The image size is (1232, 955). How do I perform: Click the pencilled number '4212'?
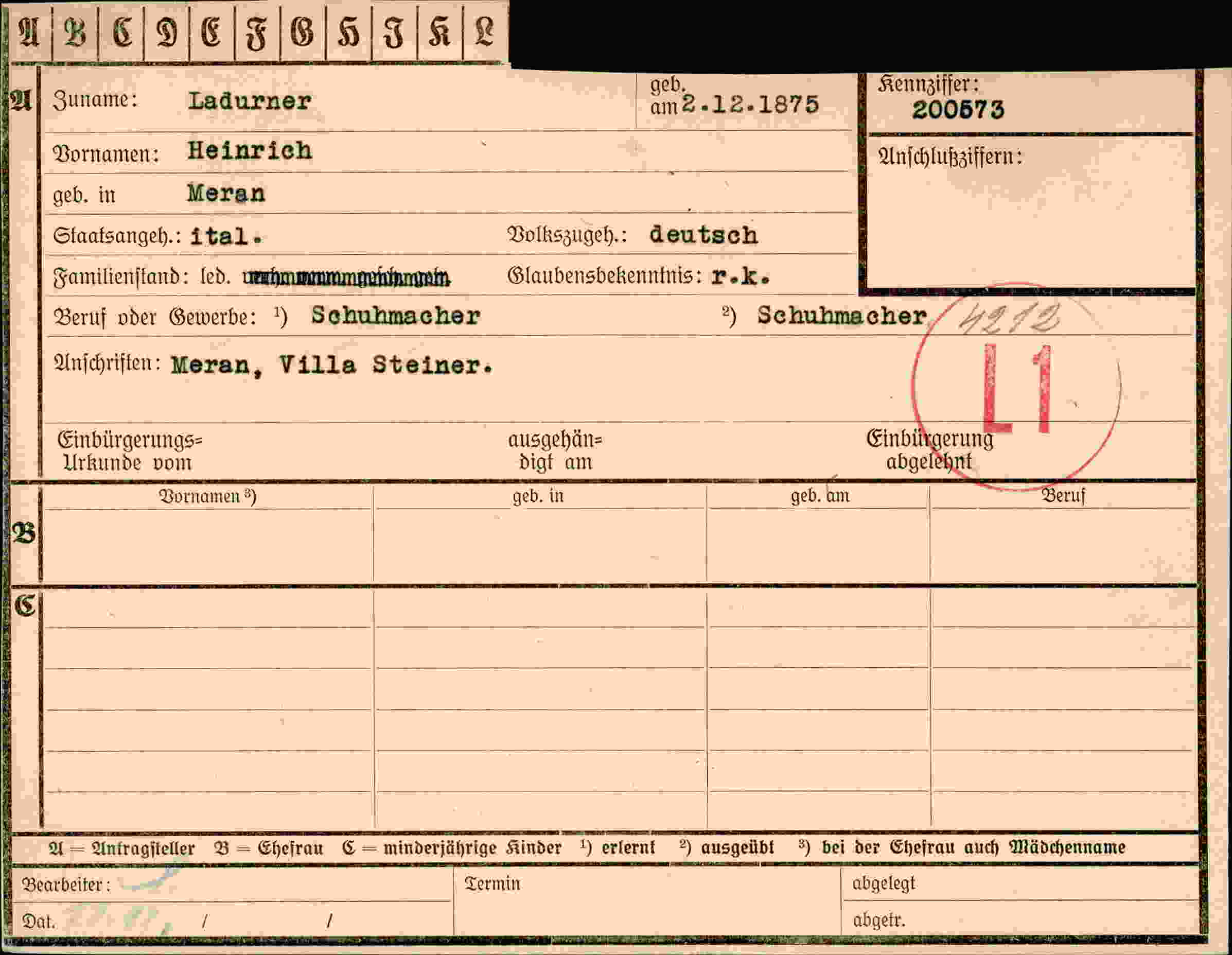tap(1010, 319)
